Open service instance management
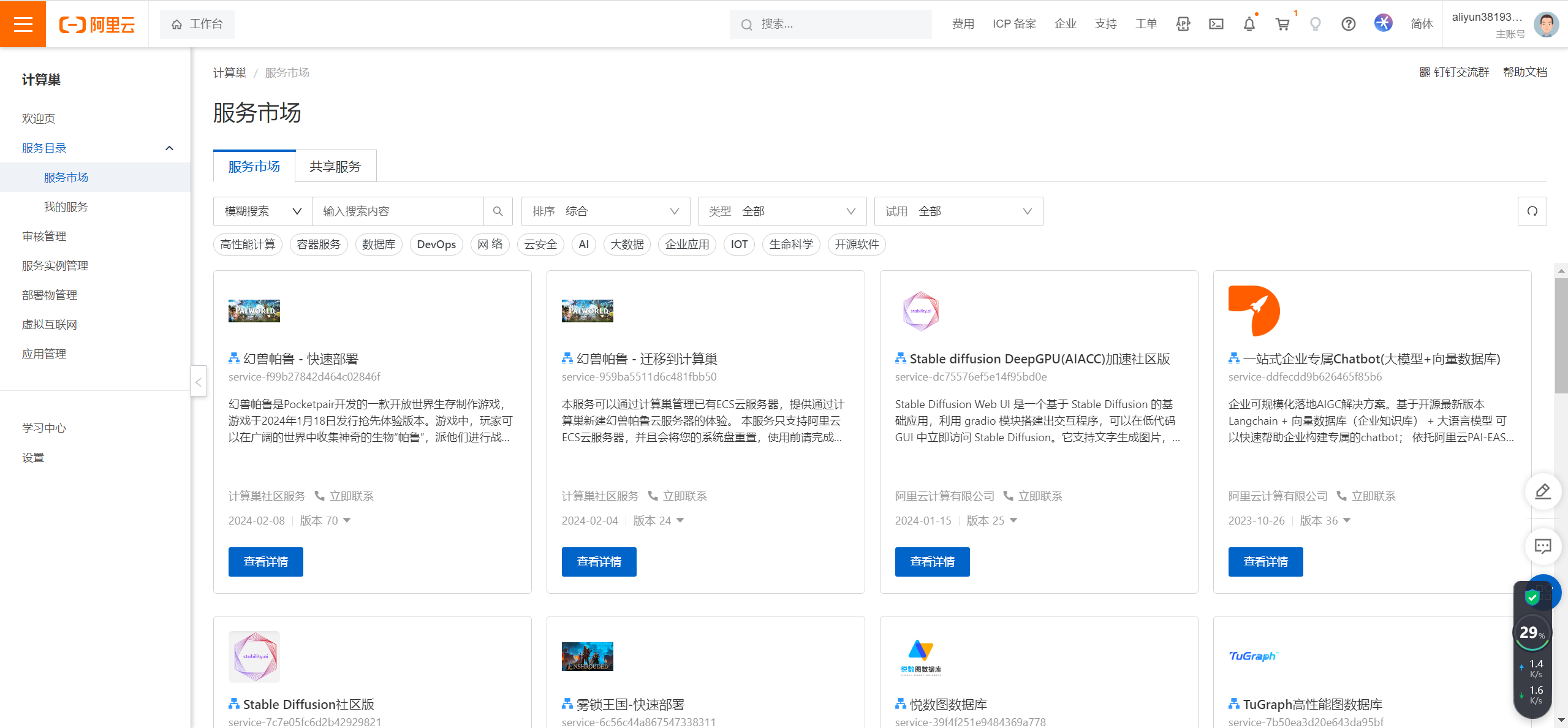This screenshot has height=728, width=1568. (x=55, y=266)
